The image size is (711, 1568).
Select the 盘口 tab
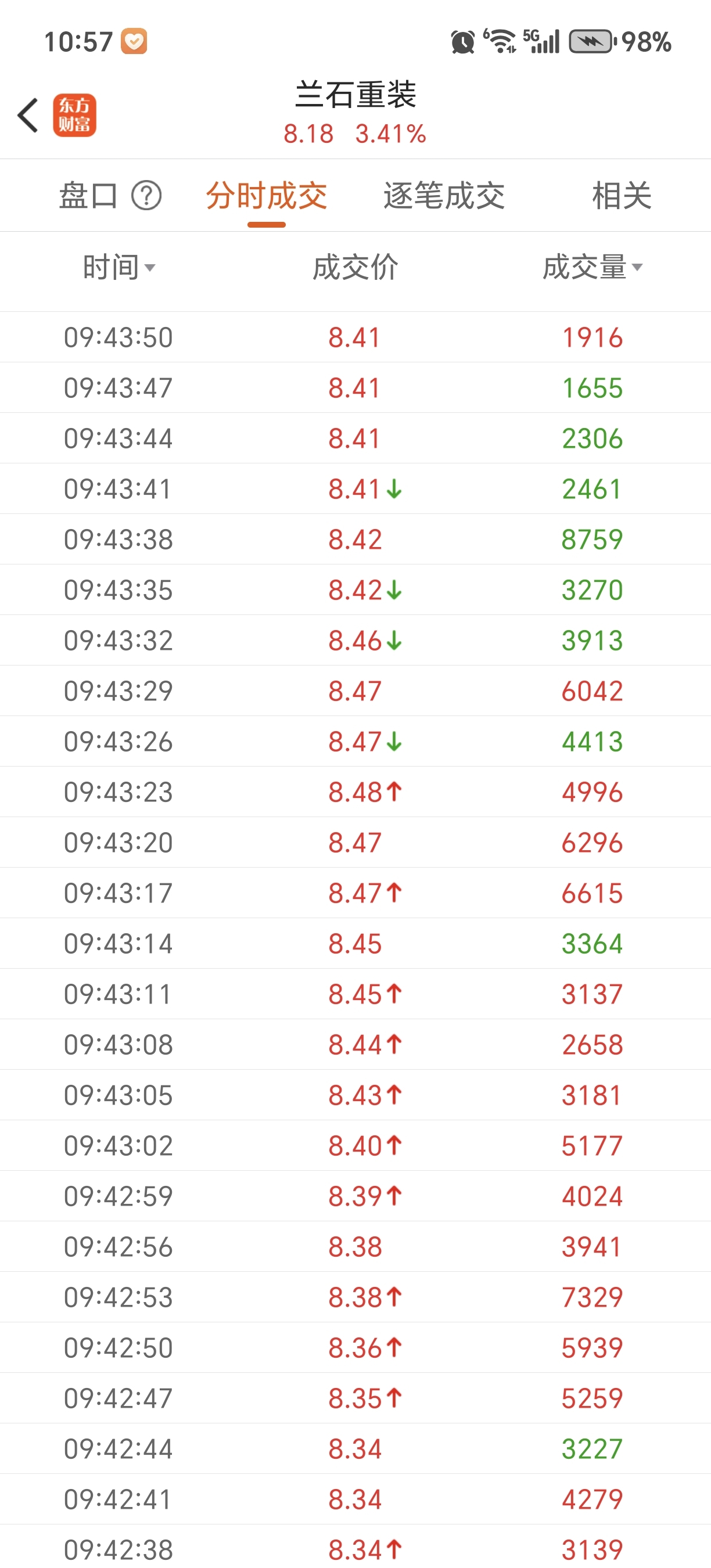click(88, 196)
